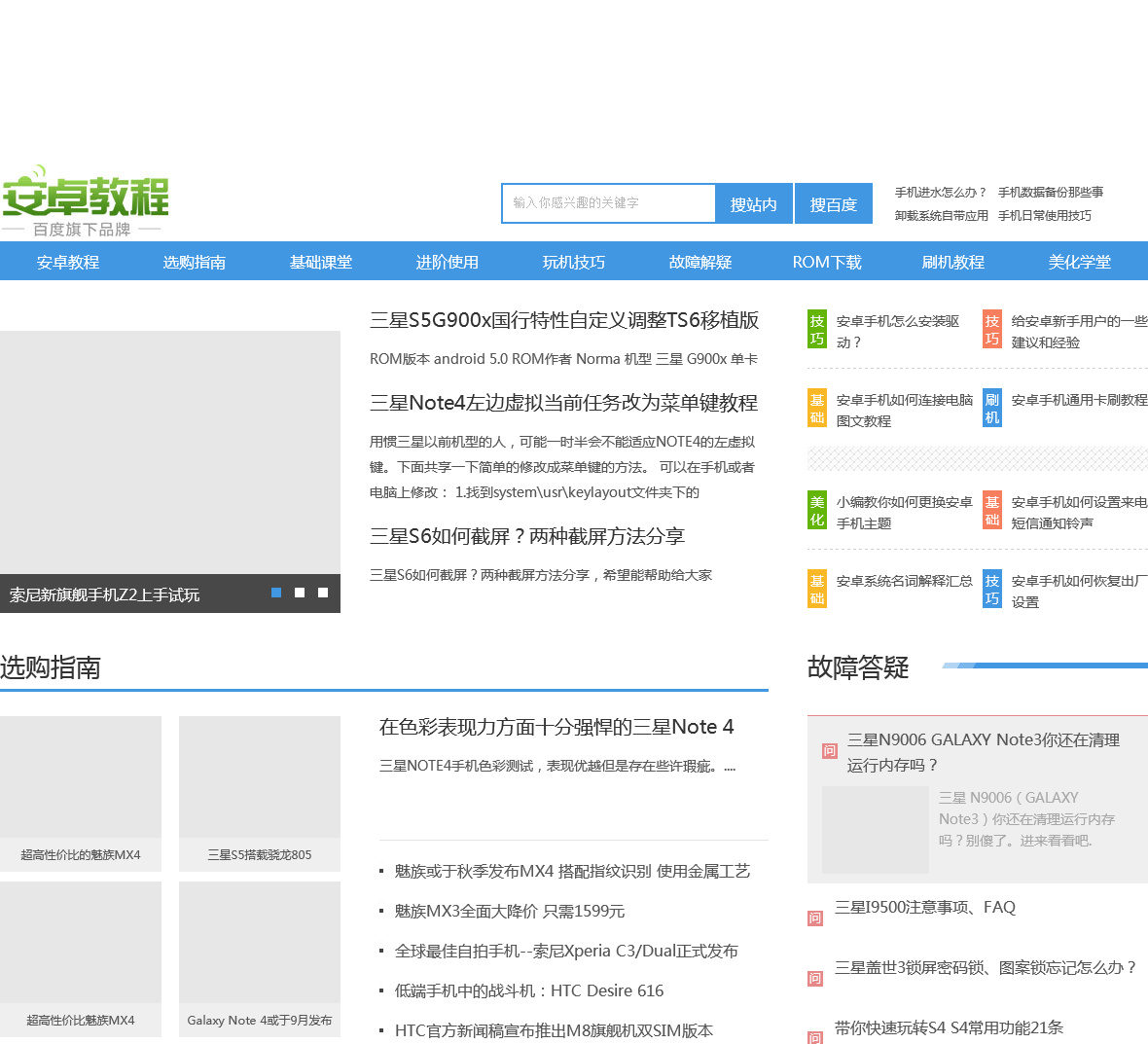This screenshot has width=1148, height=1044.
Task: Open link 小编教你如何更换安卓手机主题
Action: (905, 513)
